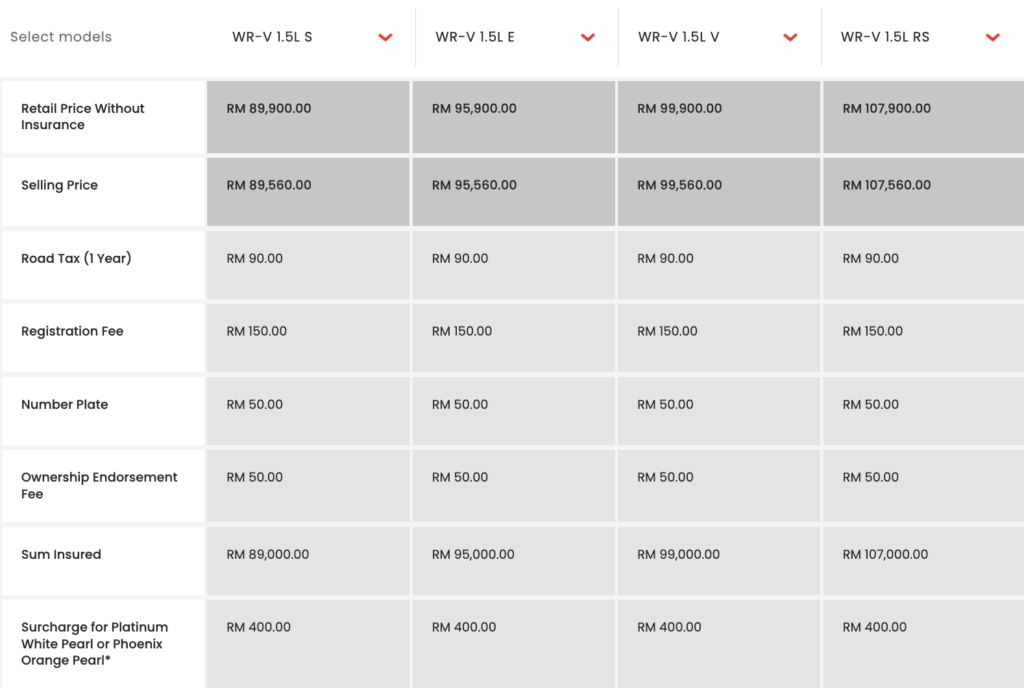Click the RM 95,000.00 sum insured value

pyautogui.click(x=473, y=554)
